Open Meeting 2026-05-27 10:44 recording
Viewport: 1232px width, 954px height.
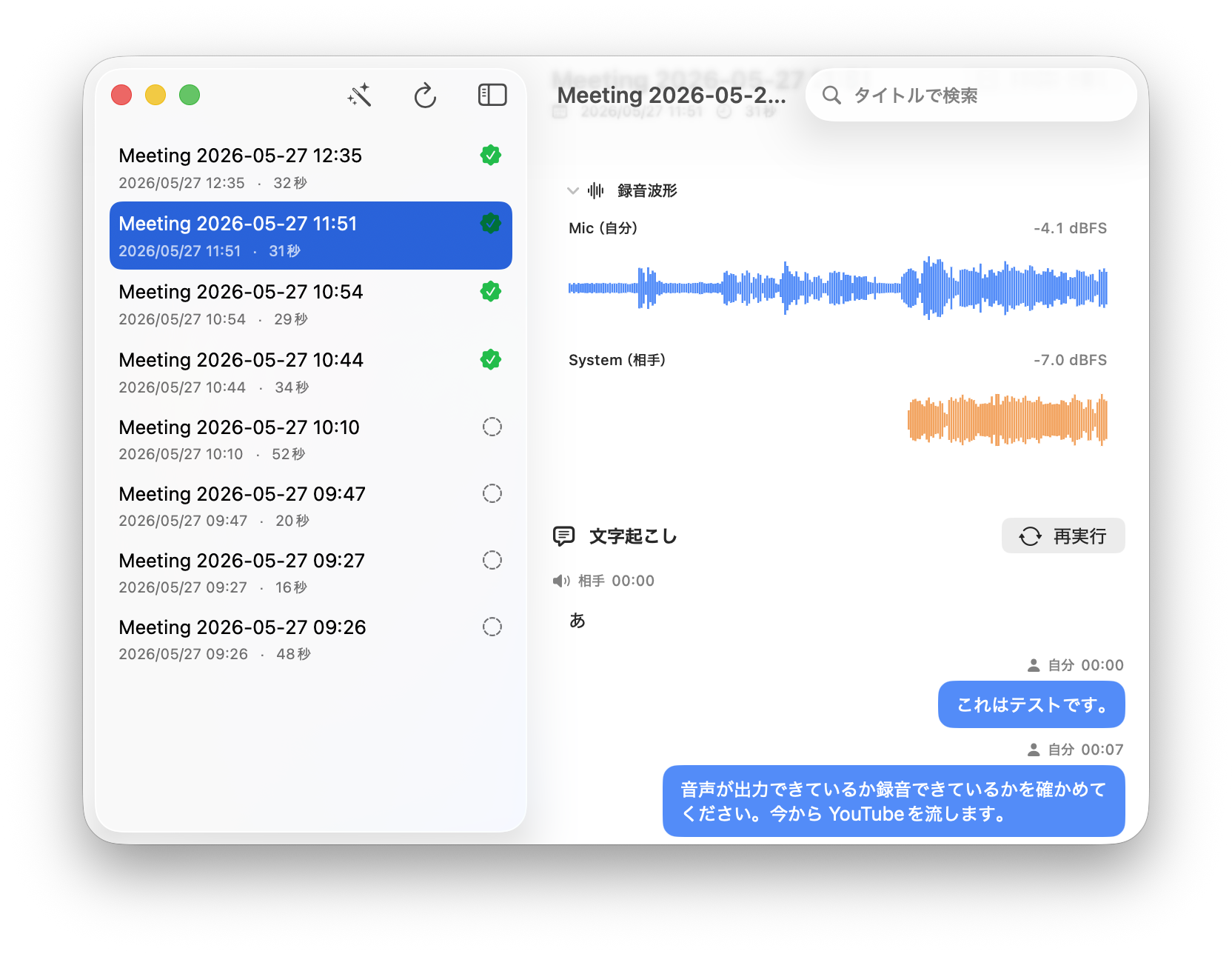311,372
